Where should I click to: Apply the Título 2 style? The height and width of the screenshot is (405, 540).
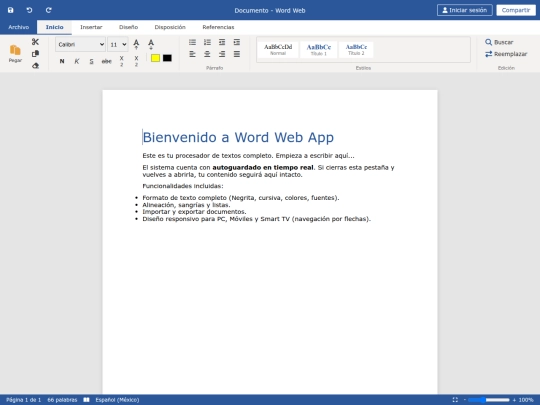pos(356,49)
